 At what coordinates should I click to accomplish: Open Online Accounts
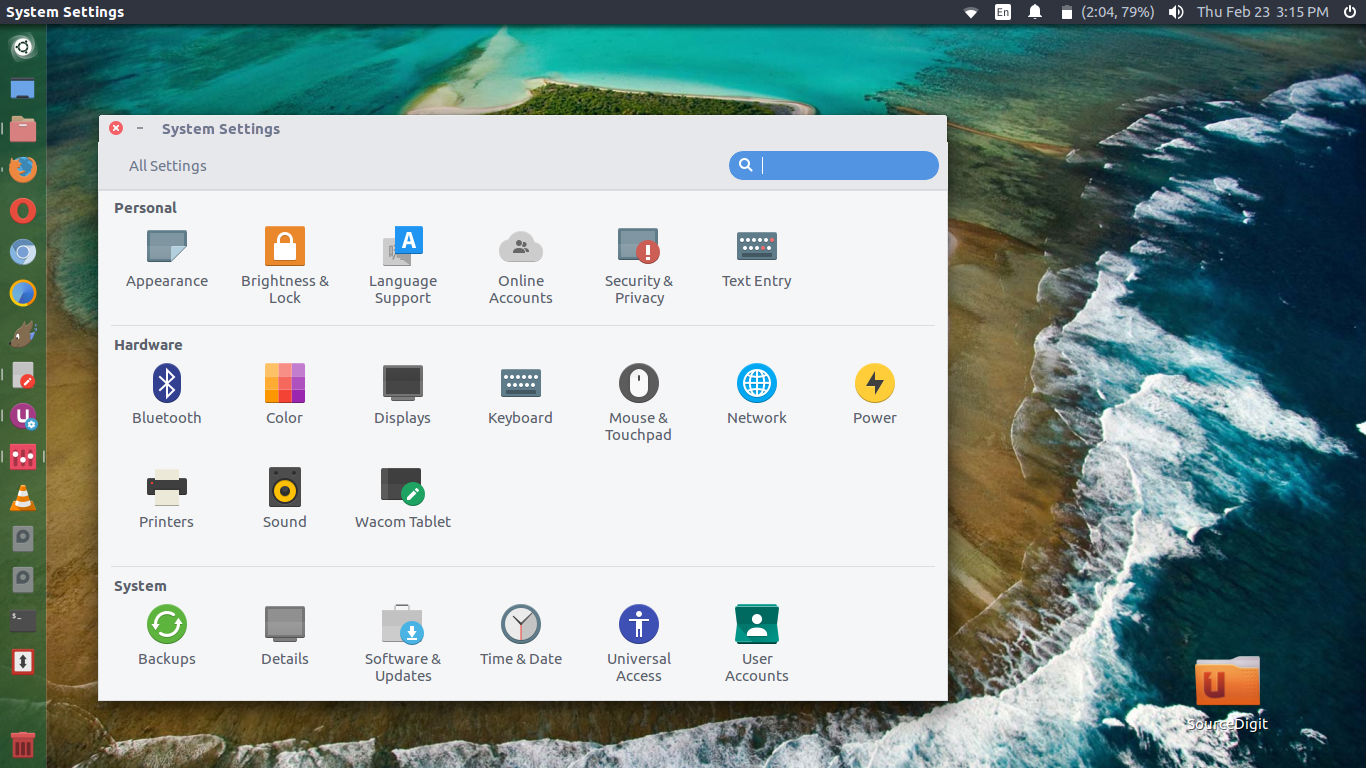(x=520, y=260)
